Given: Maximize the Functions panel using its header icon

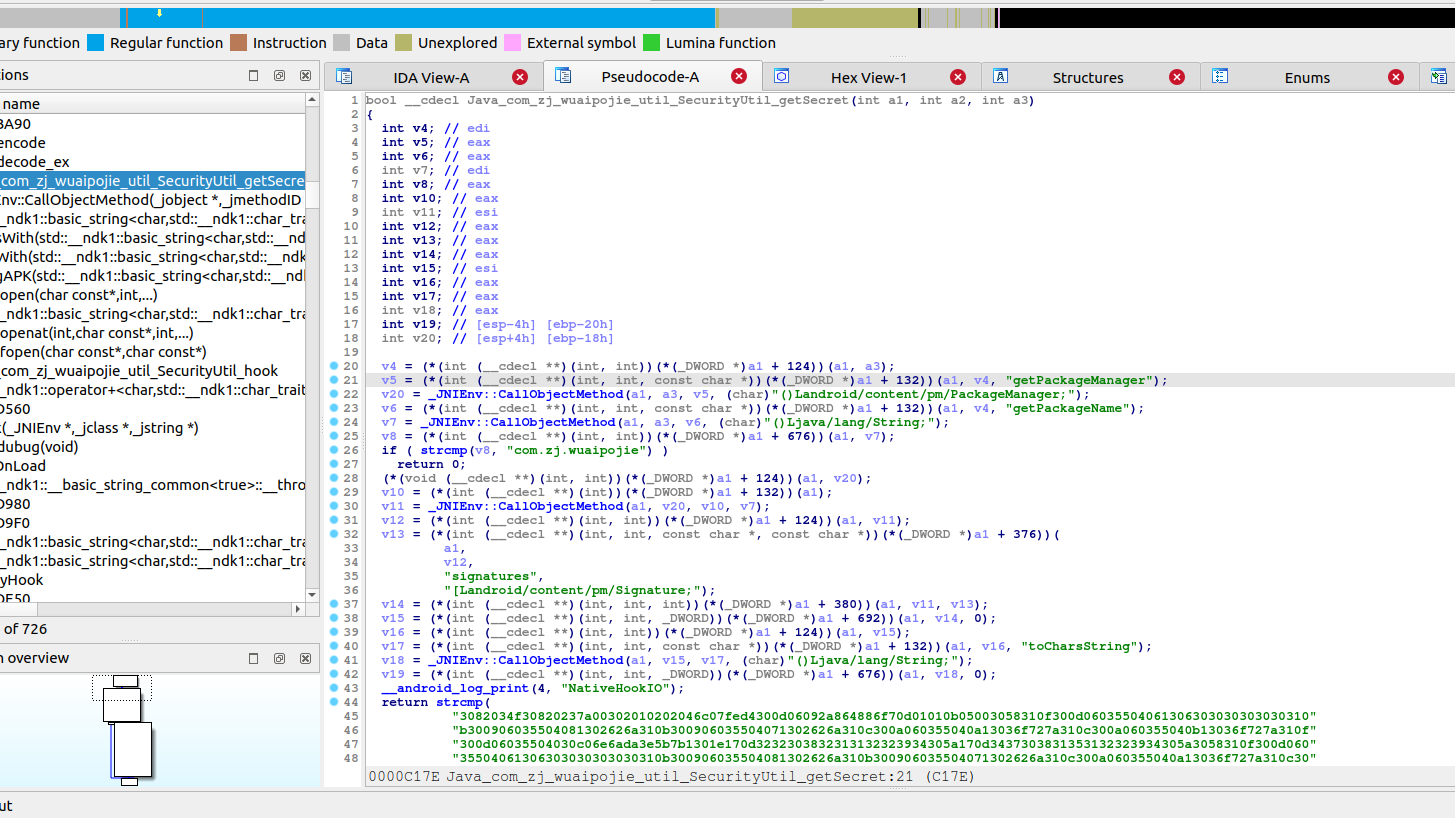Looking at the screenshot, I should point(254,75).
